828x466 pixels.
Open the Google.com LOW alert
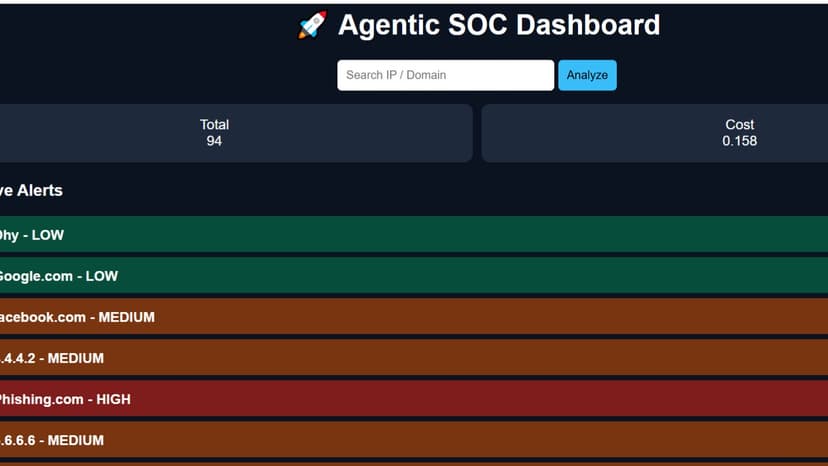point(414,275)
